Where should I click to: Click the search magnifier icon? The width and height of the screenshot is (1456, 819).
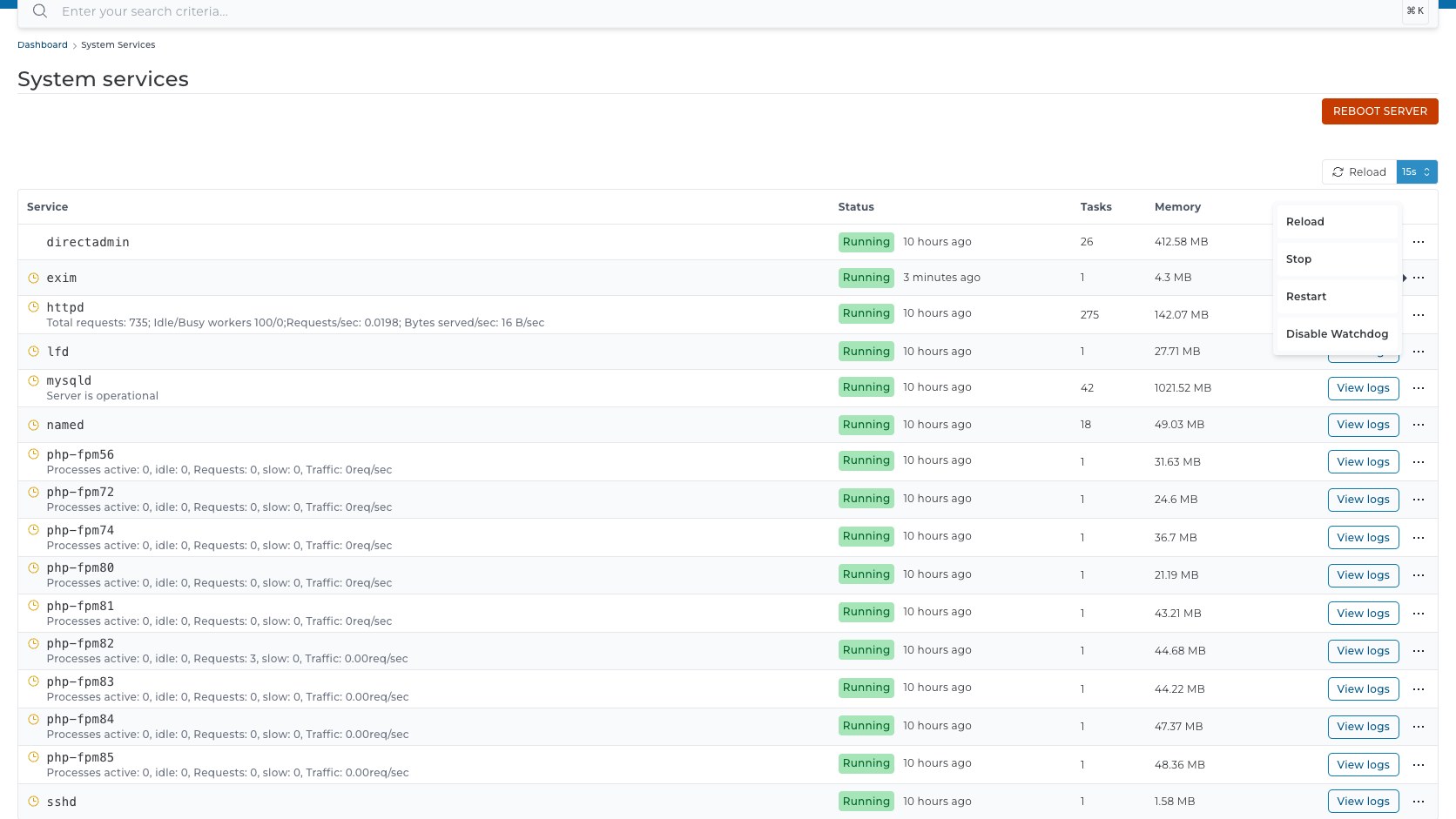tap(40, 11)
